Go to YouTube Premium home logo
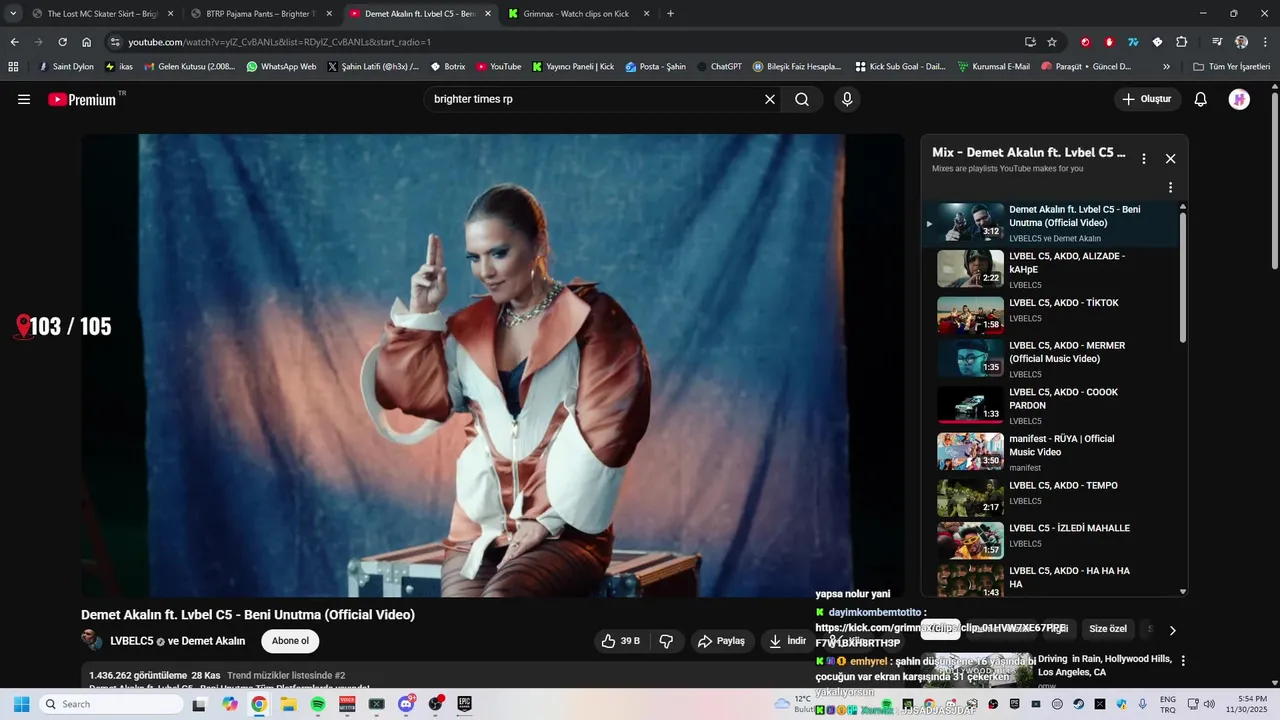 click(82, 99)
